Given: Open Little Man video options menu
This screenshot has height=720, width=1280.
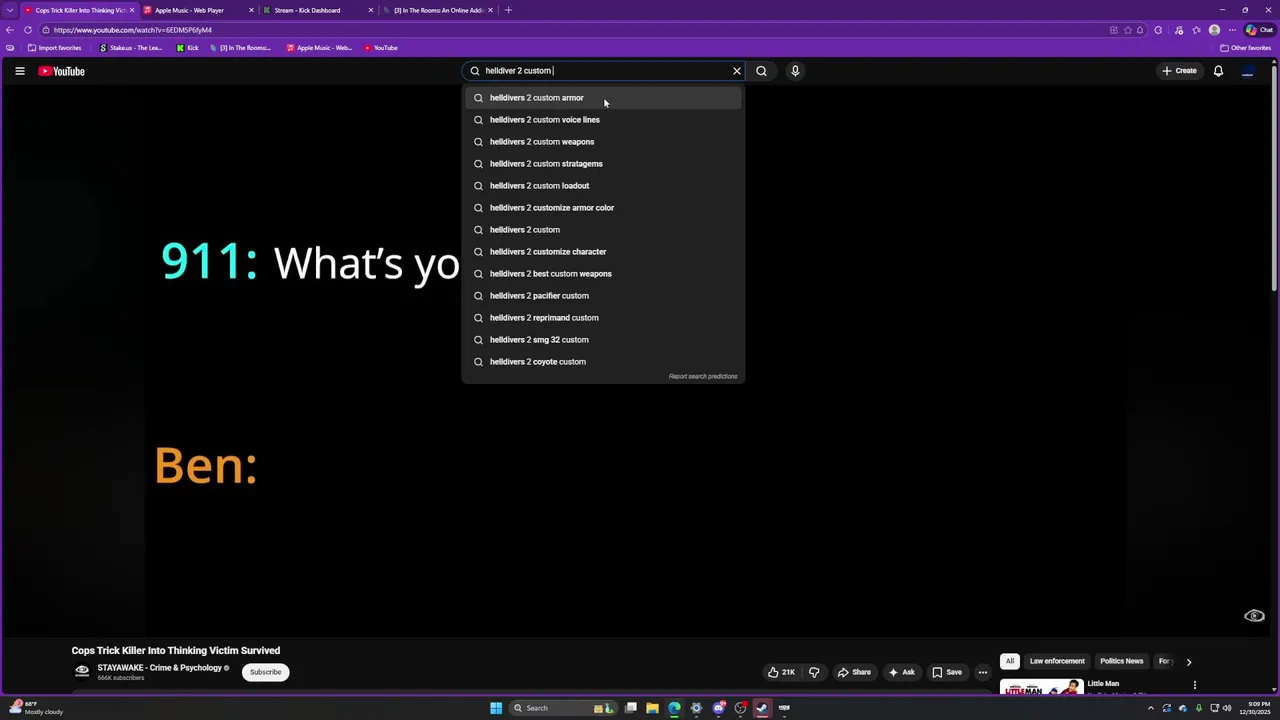Looking at the screenshot, I should click(1194, 685).
